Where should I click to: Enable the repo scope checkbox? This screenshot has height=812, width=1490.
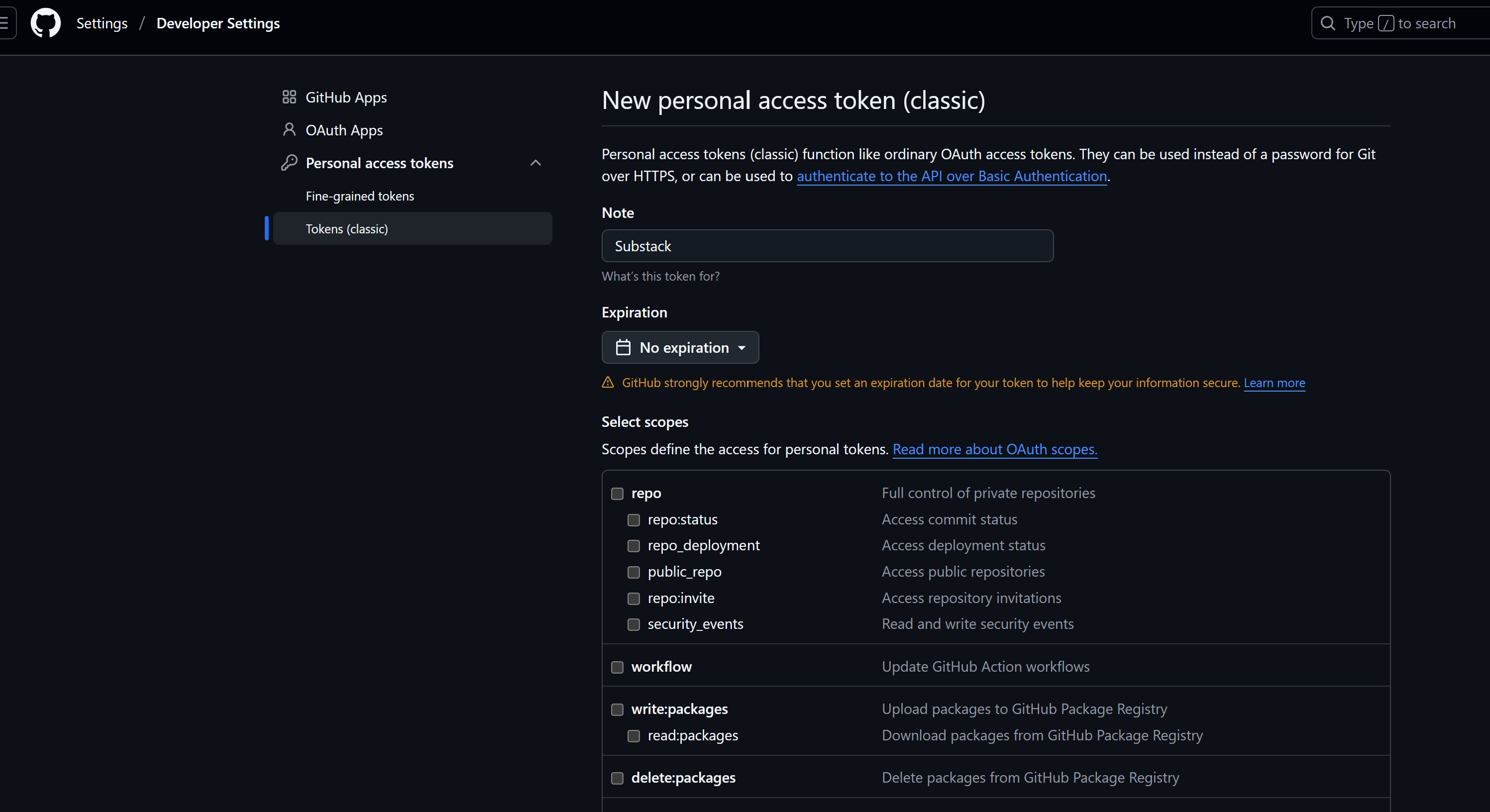(617, 494)
